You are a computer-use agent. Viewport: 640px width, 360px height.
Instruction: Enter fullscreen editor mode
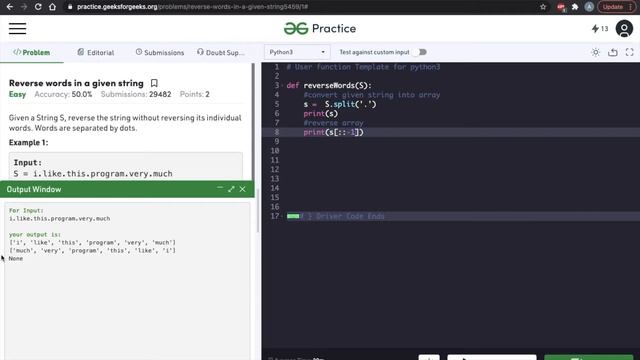pos(629,52)
